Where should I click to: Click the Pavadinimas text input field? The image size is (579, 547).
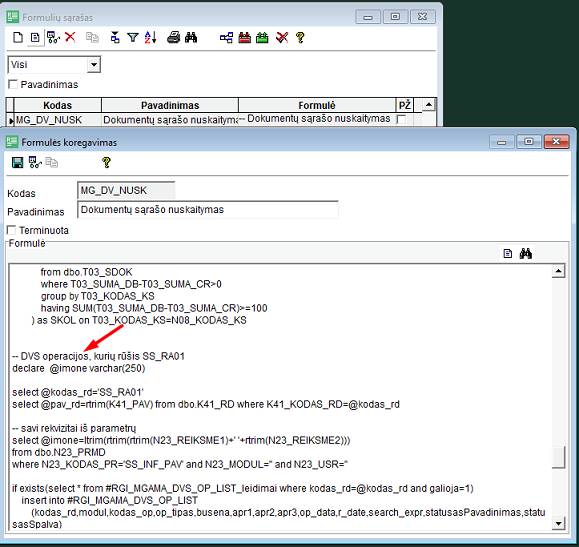coord(208,210)
